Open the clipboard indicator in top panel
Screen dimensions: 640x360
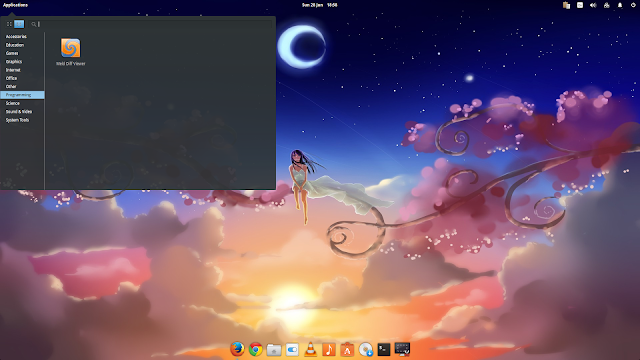coord(566,5)
